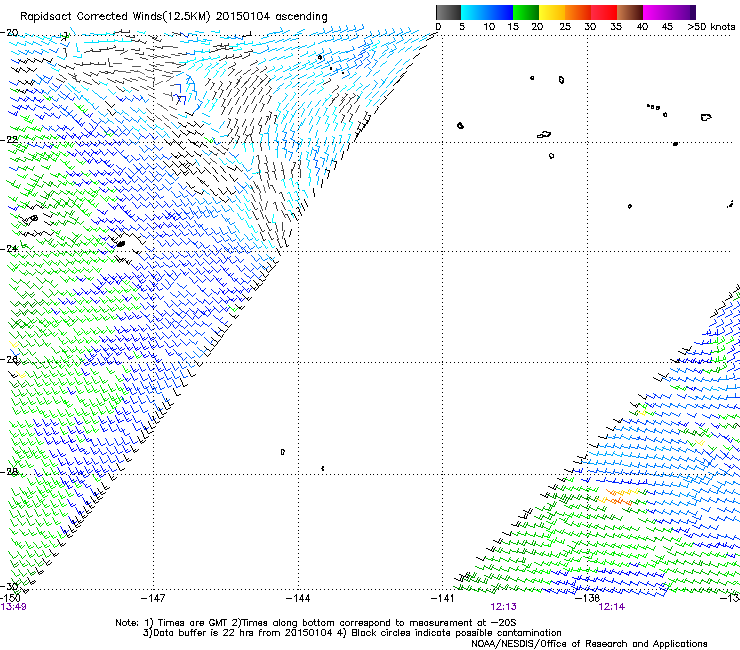Click the note line about 'Data buffer is 22 hrs'
Screen dimensions: 740x650
click(x=352, y=633)
